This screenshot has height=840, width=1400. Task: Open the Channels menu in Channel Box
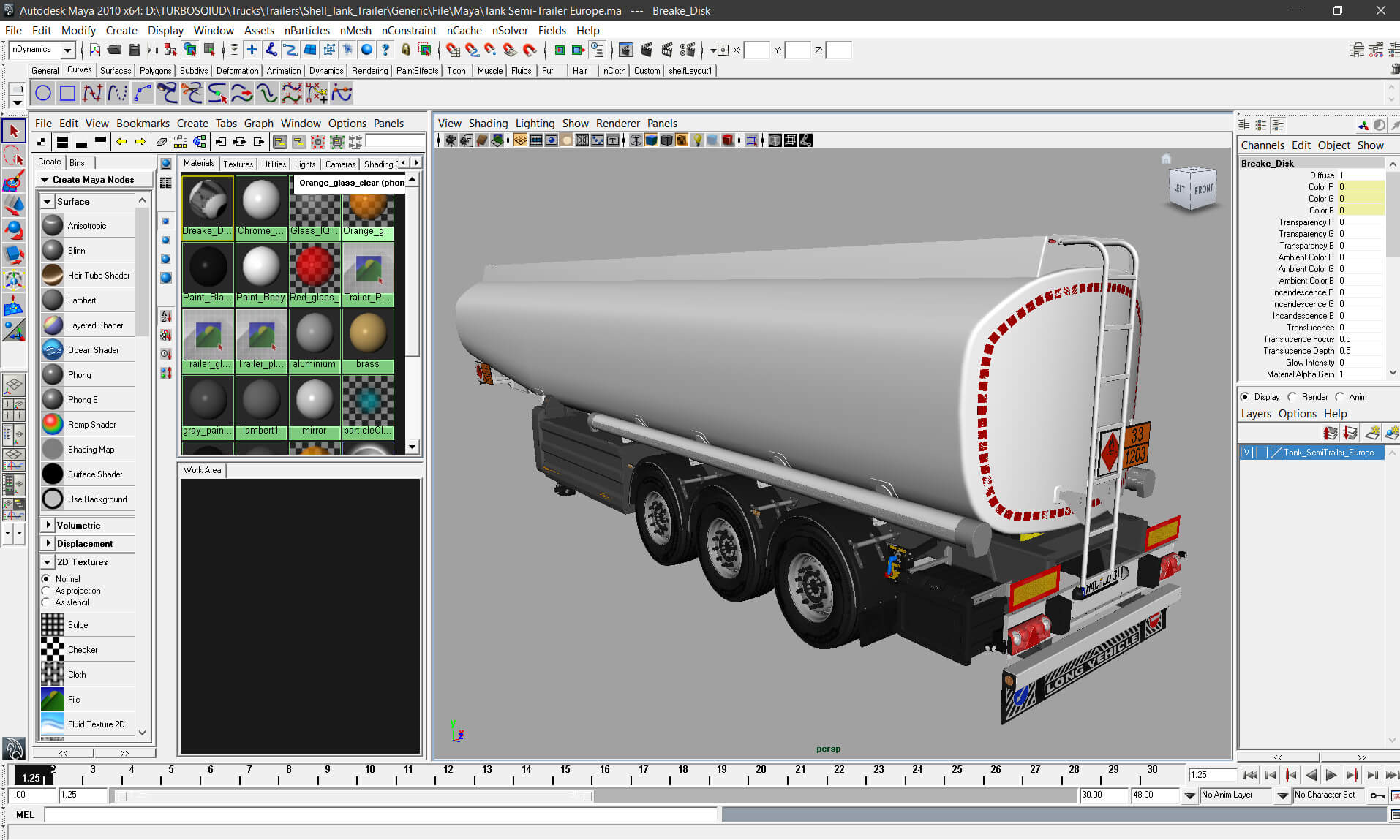click(1262, 145)
